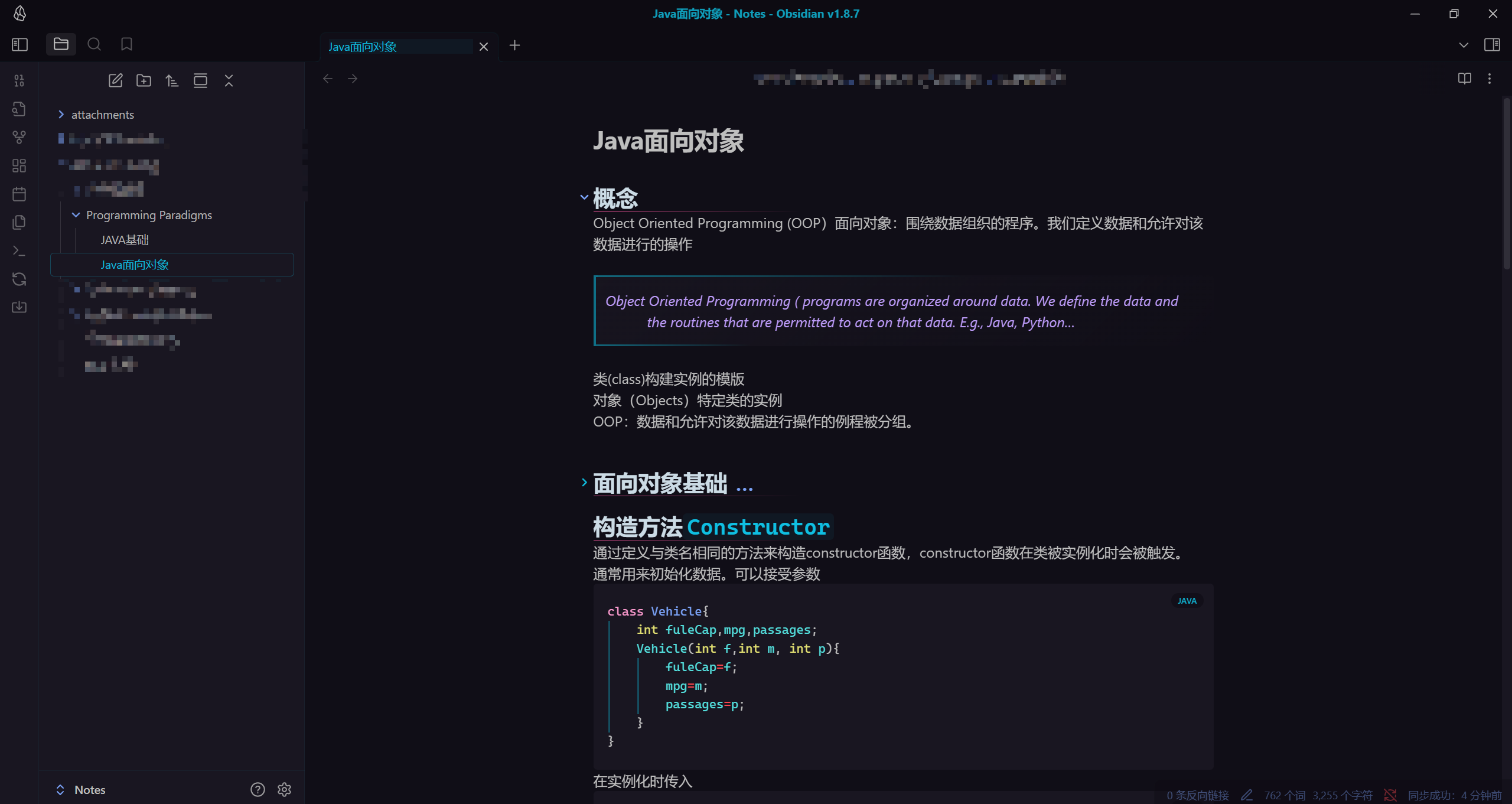Restore down the Obsidian window

click(1454, 14)
